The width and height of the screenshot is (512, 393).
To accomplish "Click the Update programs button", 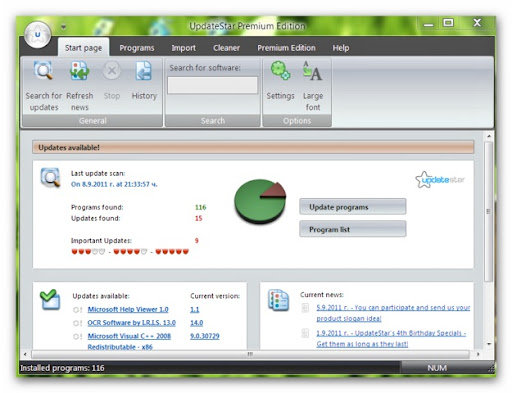I will 353,207.
